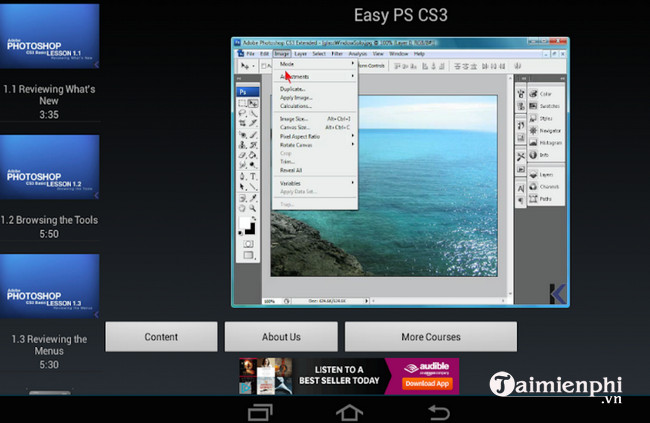This screenshot has width=650, height=423.
Task: Open status bar document info arrow
Action: (366, 301)
